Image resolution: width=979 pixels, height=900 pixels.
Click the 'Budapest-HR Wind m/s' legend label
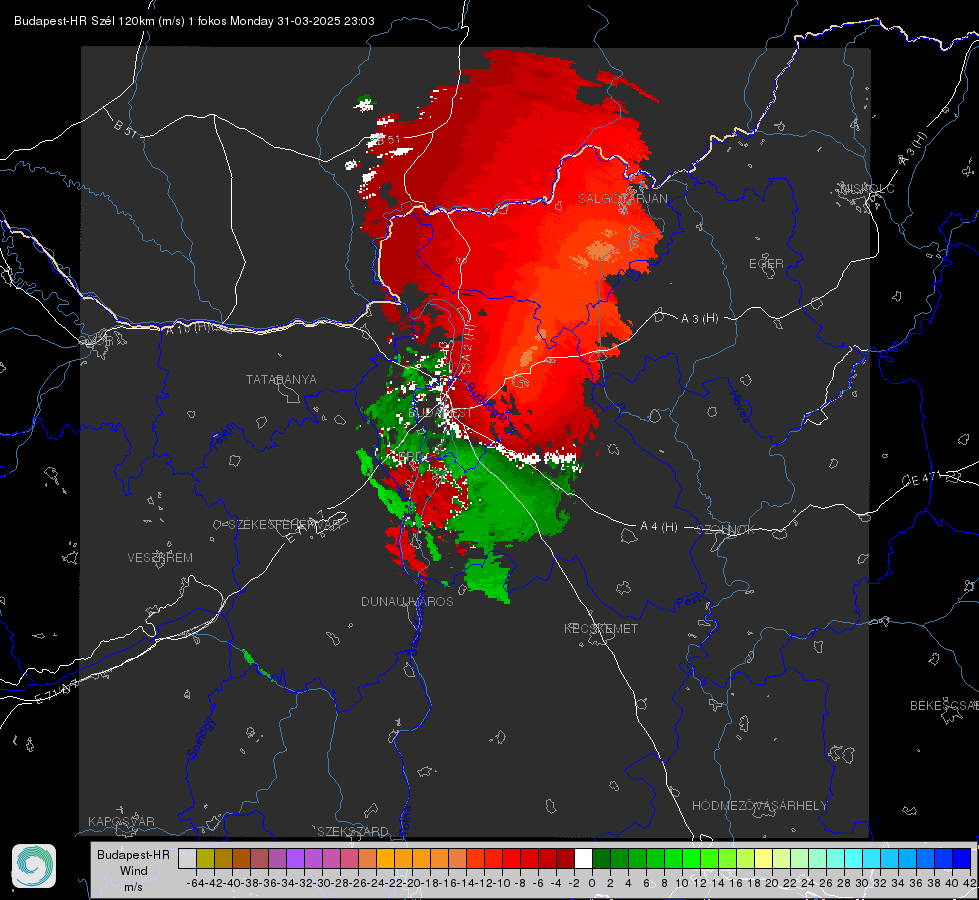133,871
